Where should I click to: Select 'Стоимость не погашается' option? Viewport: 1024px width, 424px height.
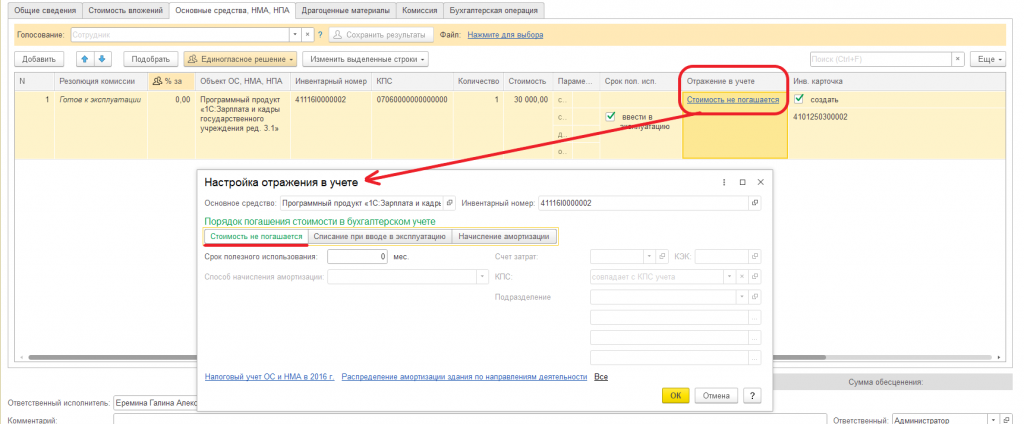coord(256,236)
